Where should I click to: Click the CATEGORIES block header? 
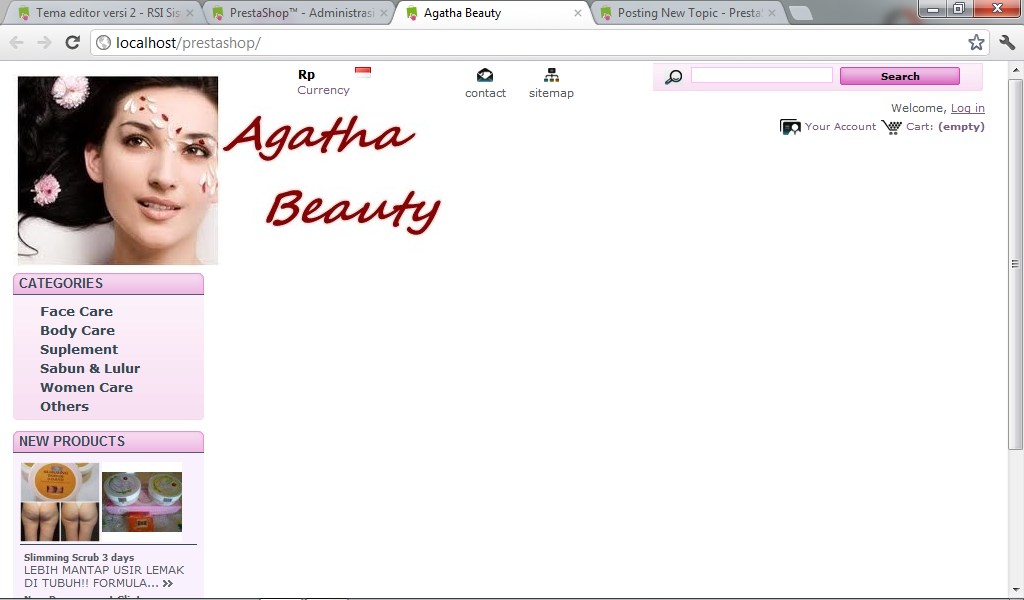click(x=108, y=283)
